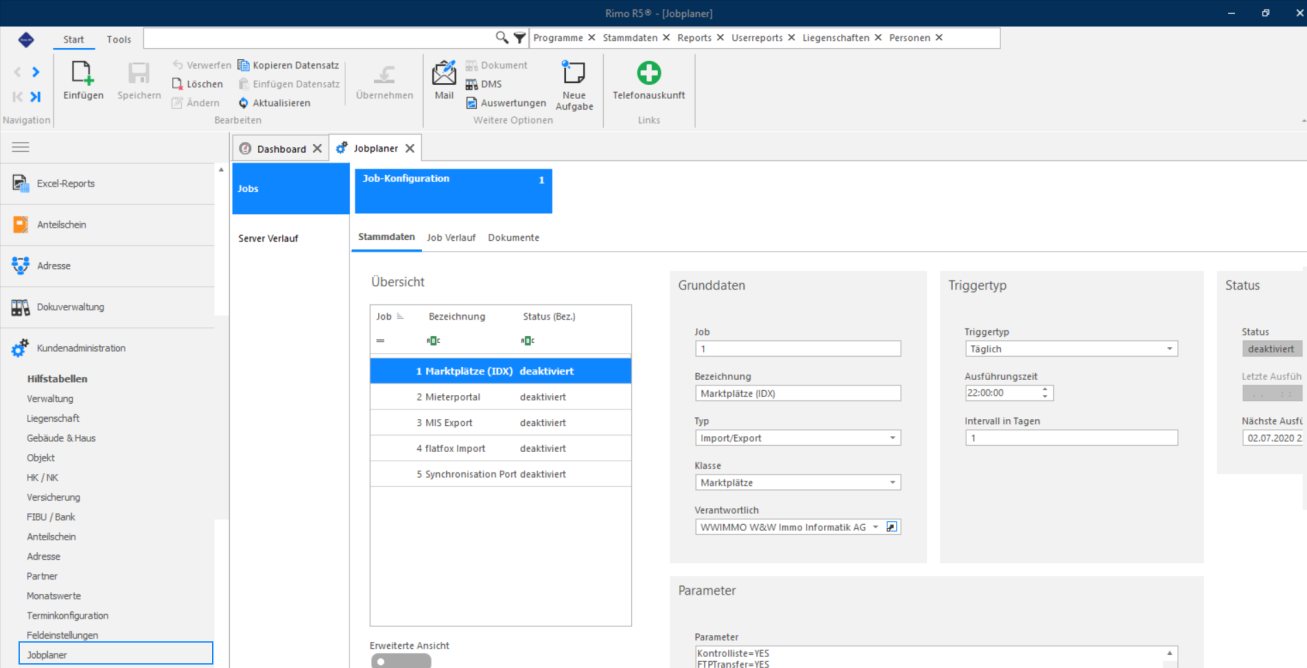The image size is (1307, 668).
Task: Open Auswertungen in Weitere Optionen
Action: pos(506,103)
